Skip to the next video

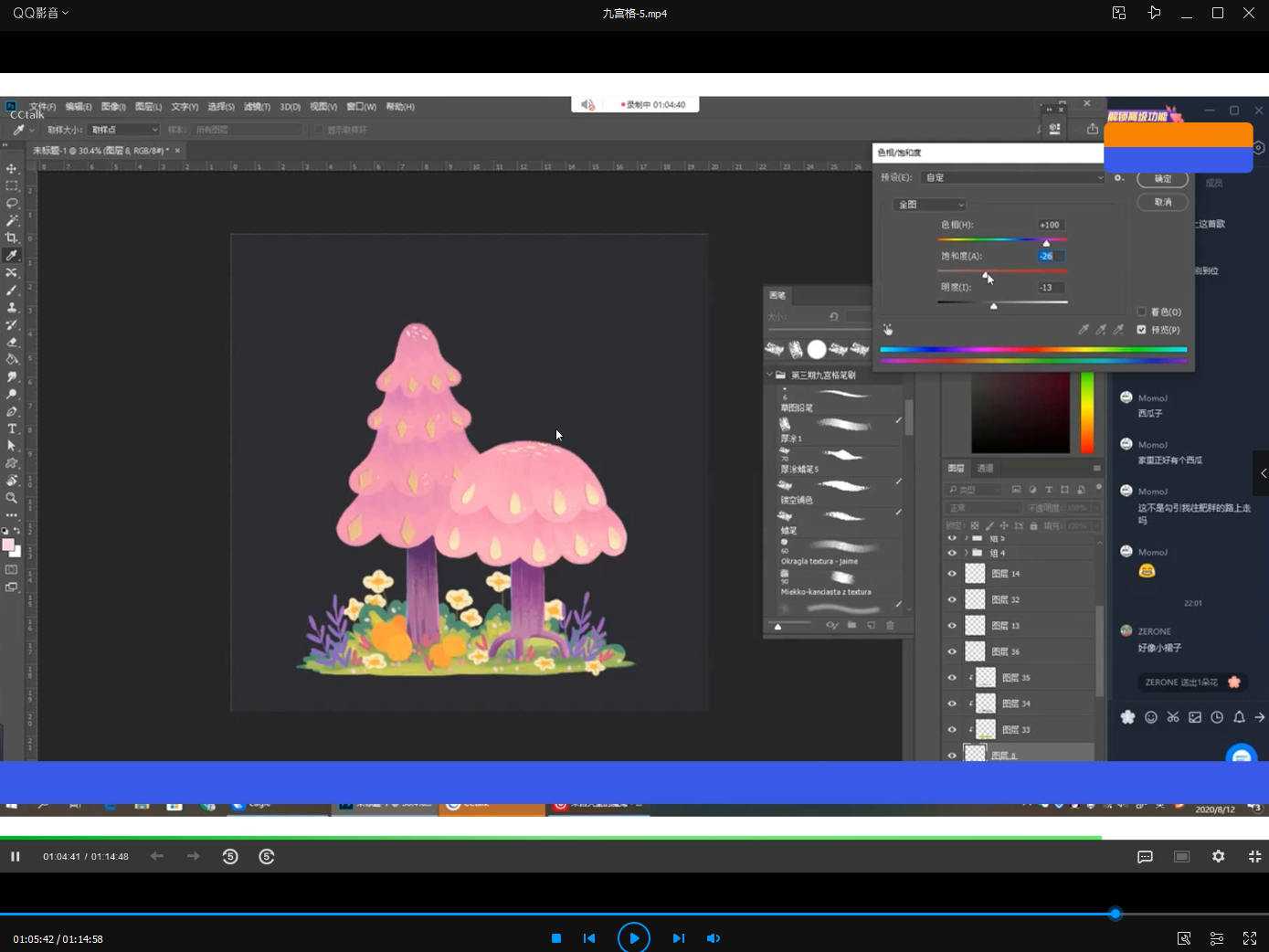(678, 938)
